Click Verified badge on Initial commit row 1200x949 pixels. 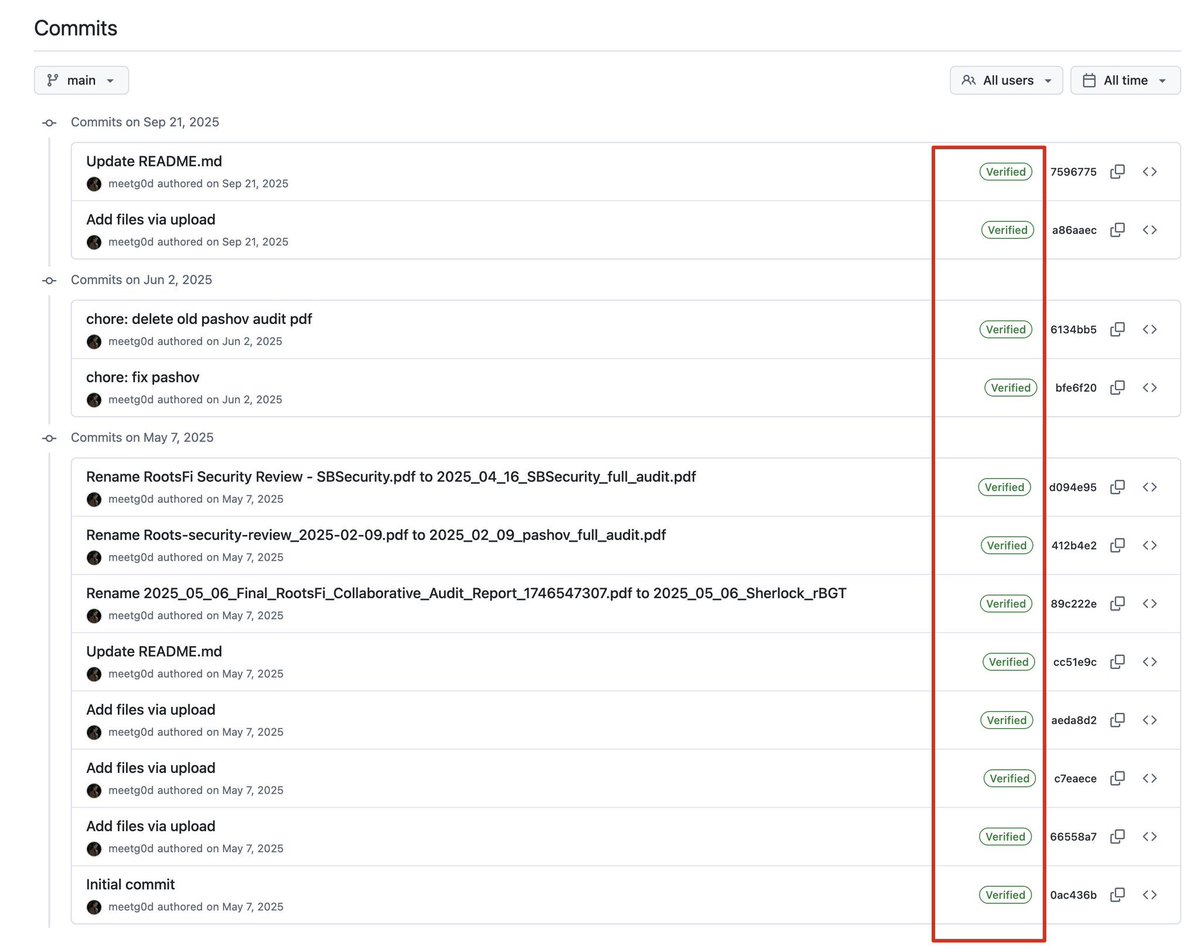1005,894
